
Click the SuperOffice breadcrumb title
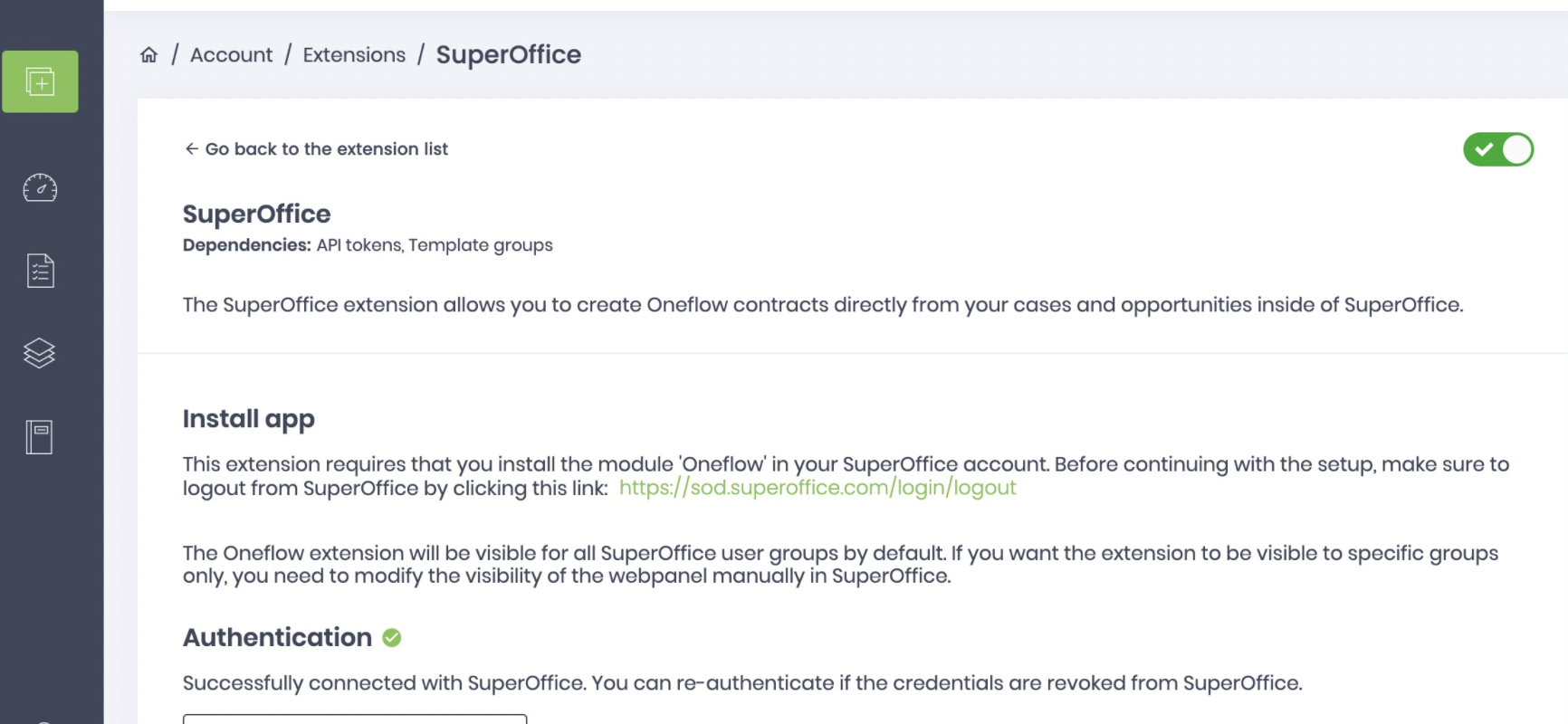point(509,55)
